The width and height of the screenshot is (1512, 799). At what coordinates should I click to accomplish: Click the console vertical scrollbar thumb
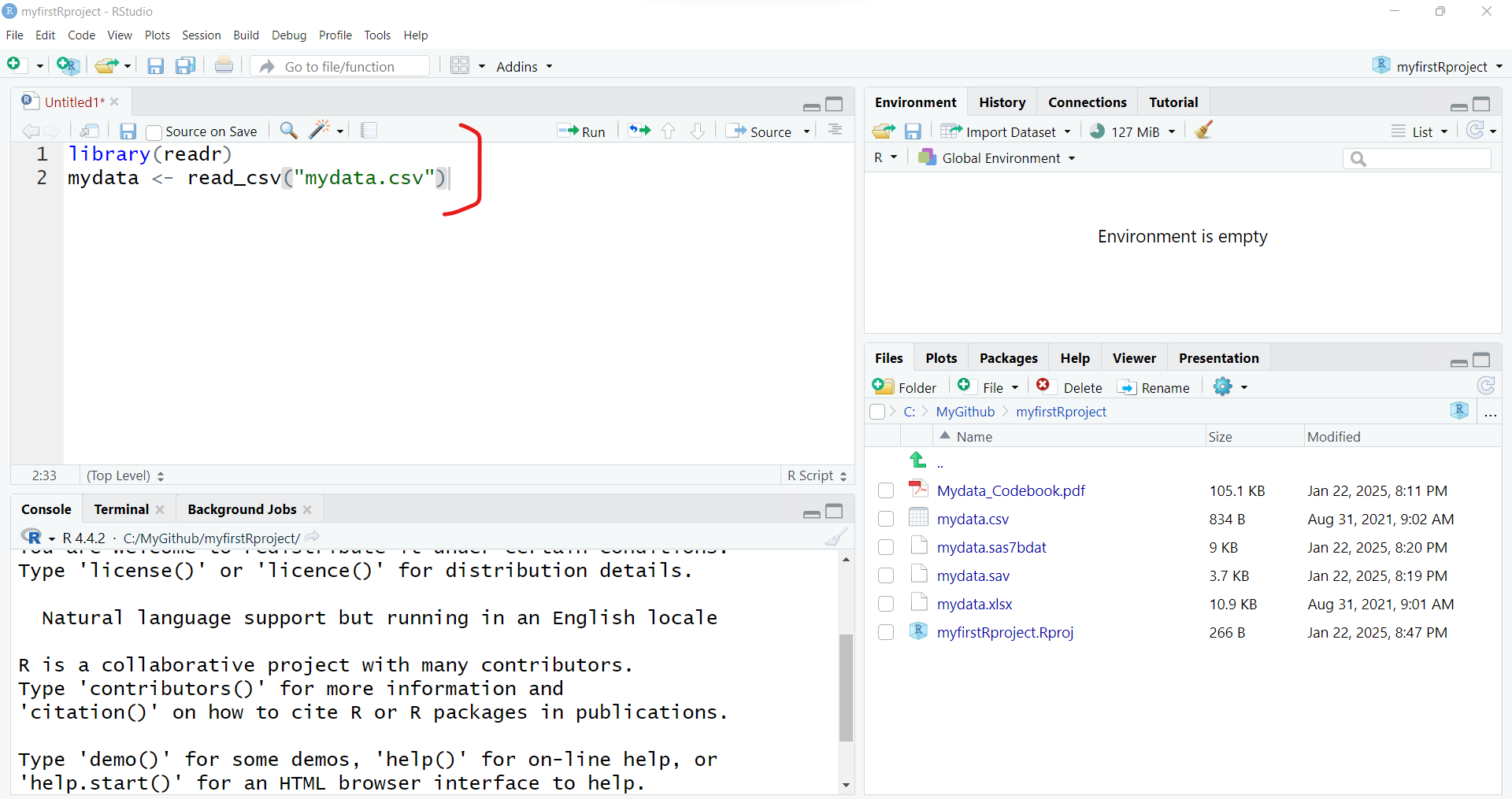pos(846,687)
